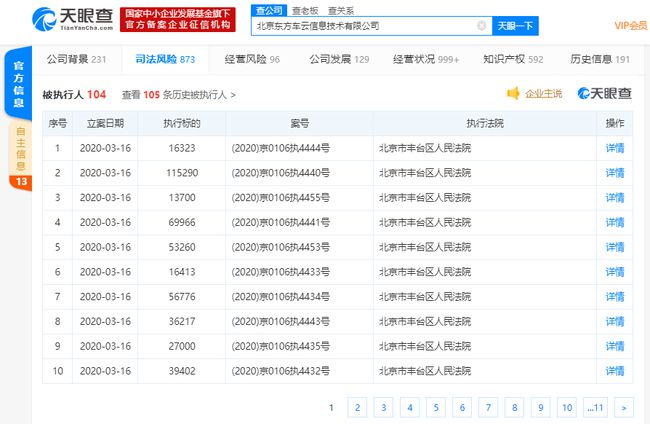Click current page number 1
The height and width of the screenshot is (424, 650).
(x=331, y=407)
